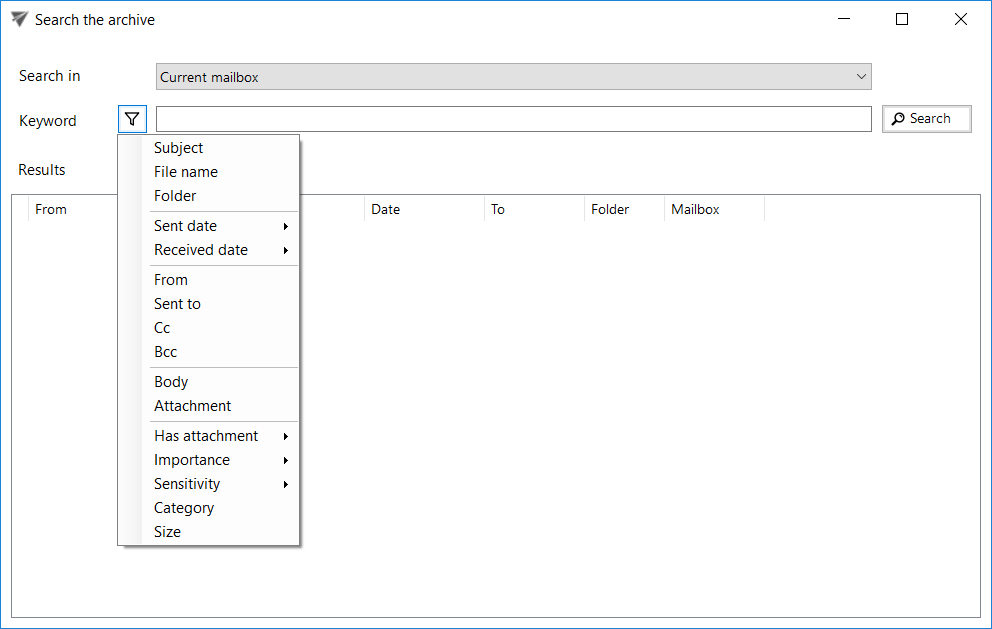Select the Cc filter option
This screenshot has width=992, height=629.
coord(162,328)
